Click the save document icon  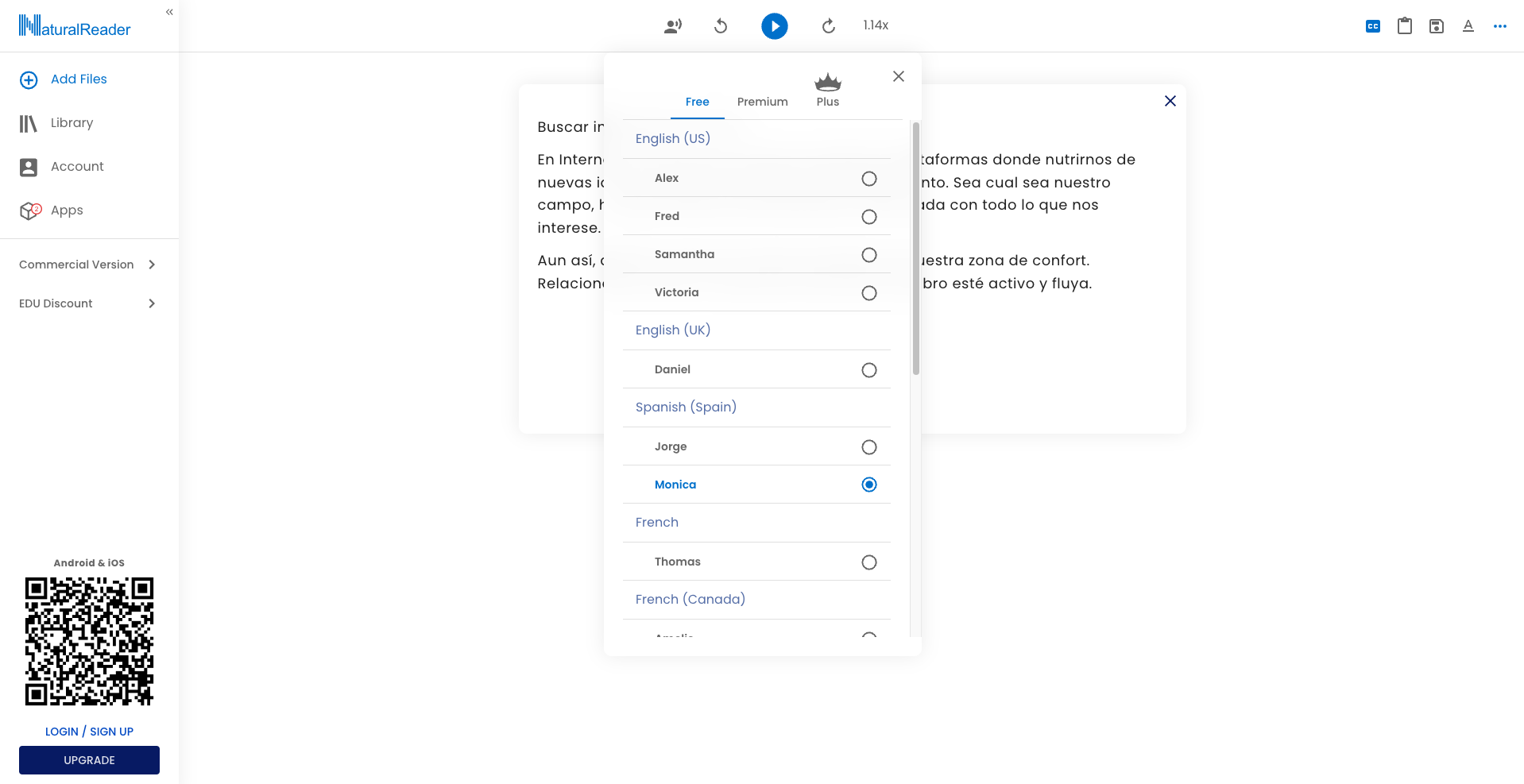coord(1437,26)
